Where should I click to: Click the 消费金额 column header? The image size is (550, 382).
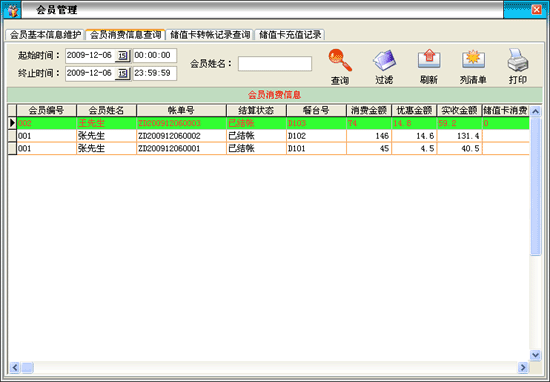(x=369, y=110)
